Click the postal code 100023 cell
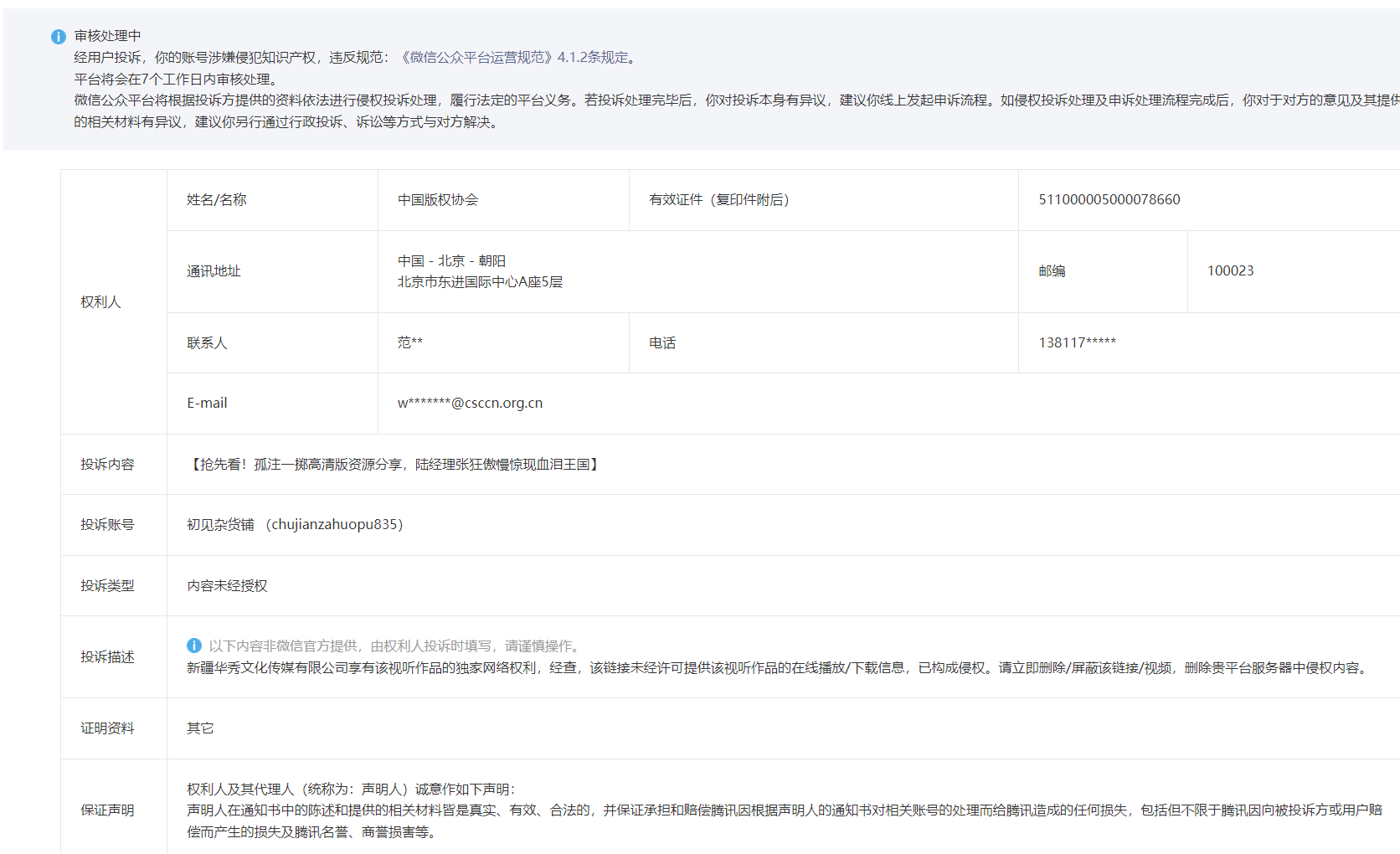Viewport: 1400px width, 854px height. [1229, 270]
